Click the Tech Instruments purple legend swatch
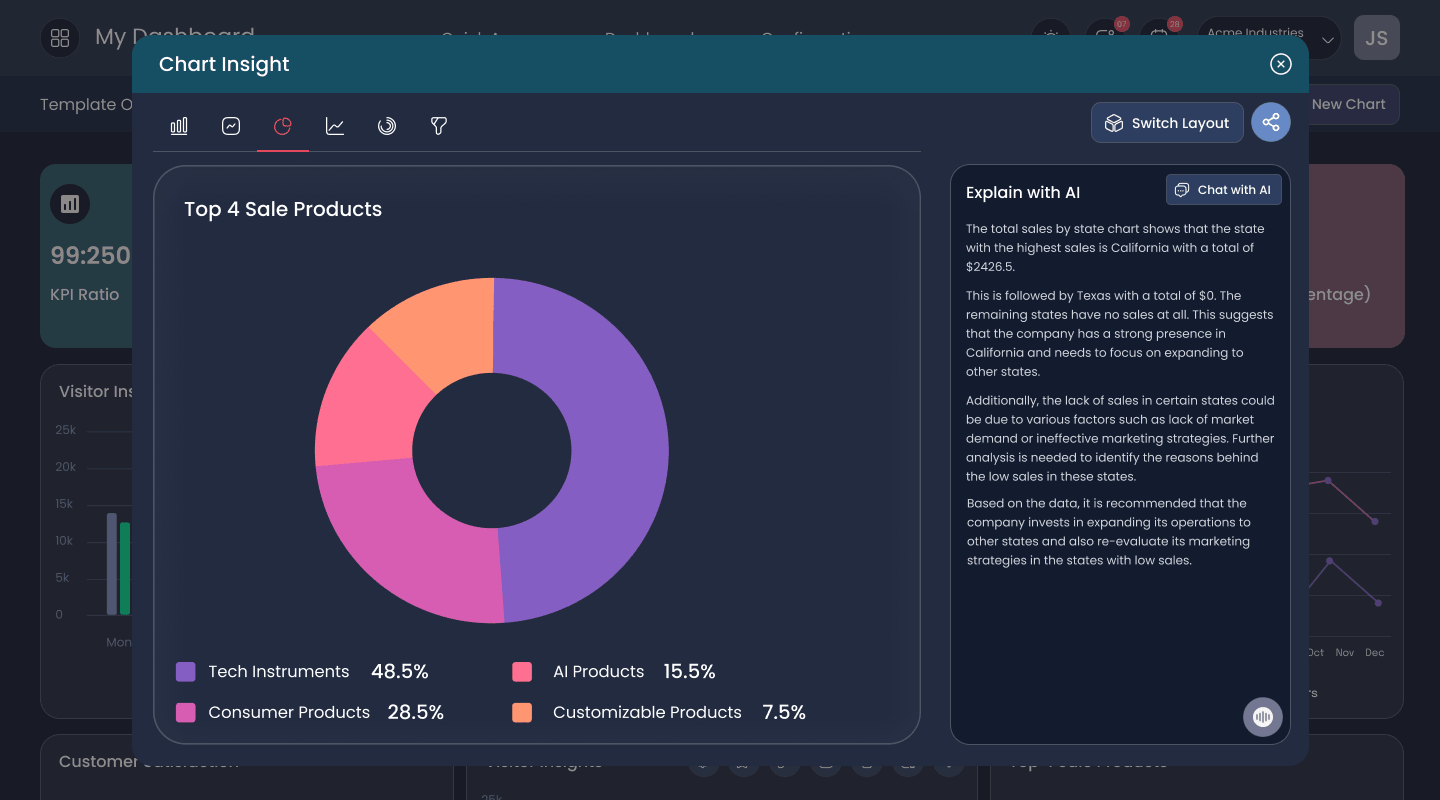This screenshot has width=1440, height=800. click(x=186, y=672)
